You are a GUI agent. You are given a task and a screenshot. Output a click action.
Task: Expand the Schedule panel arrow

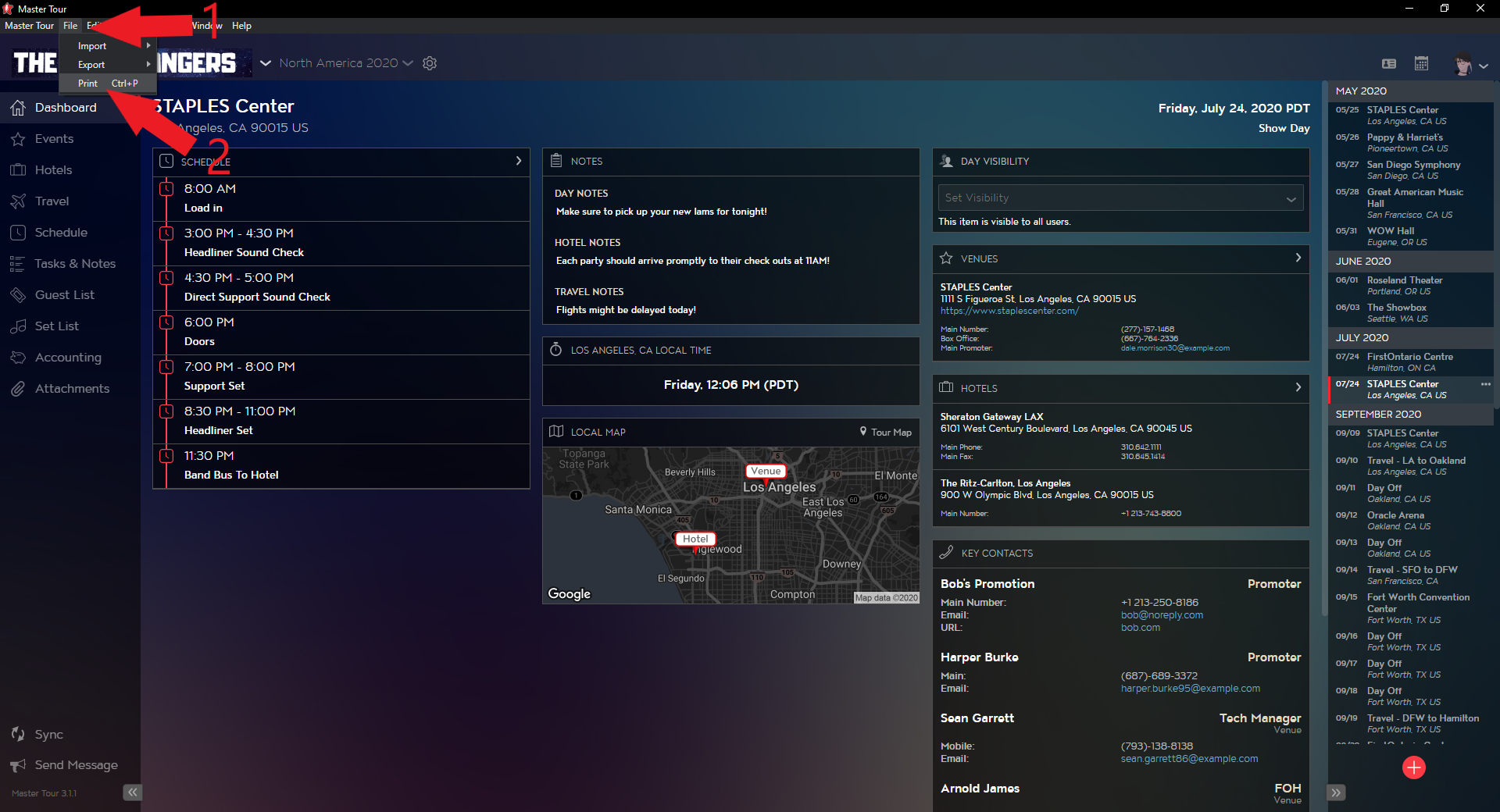coord(519,161)
